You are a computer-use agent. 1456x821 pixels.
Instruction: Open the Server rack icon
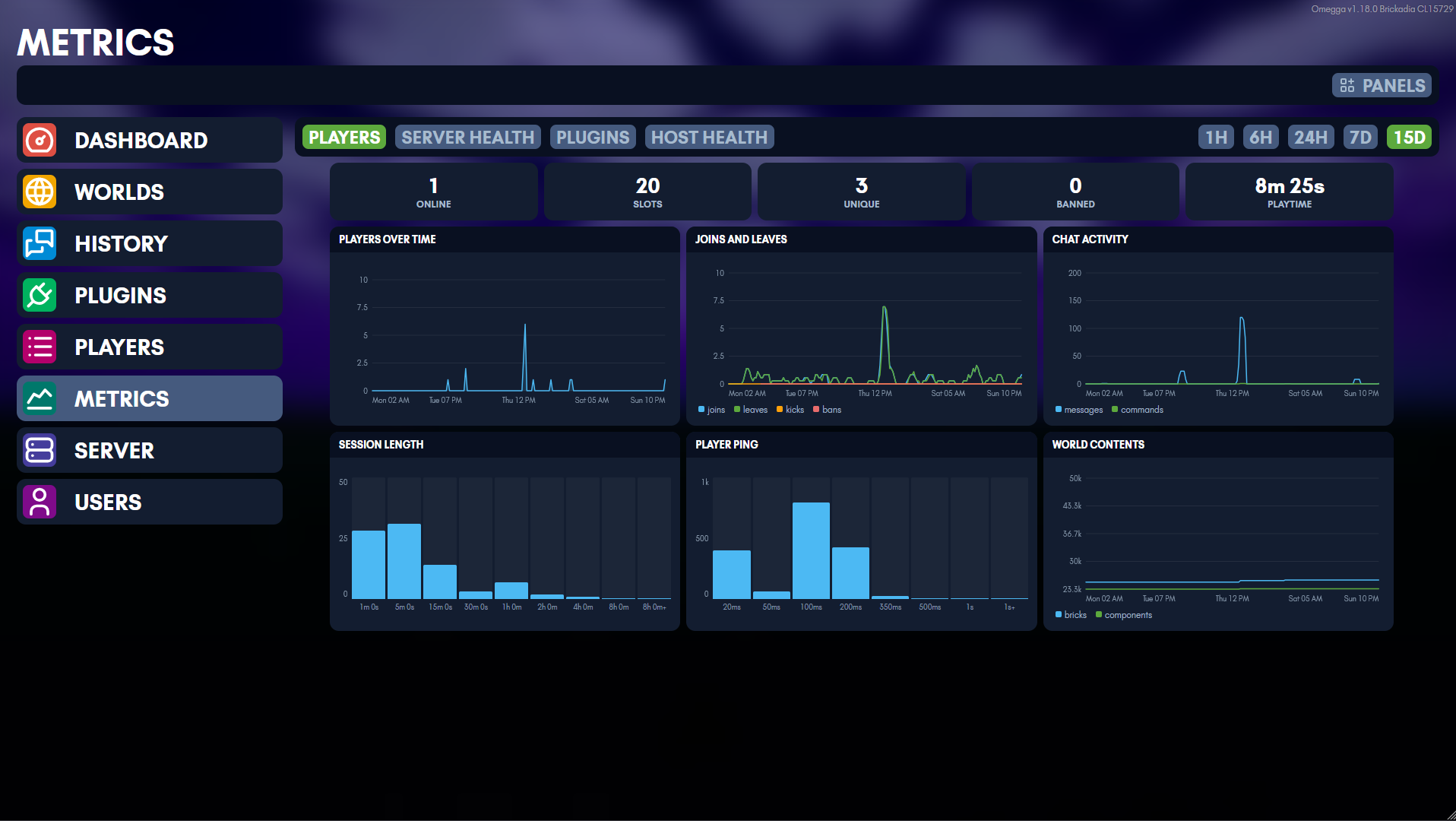(40, 450)
